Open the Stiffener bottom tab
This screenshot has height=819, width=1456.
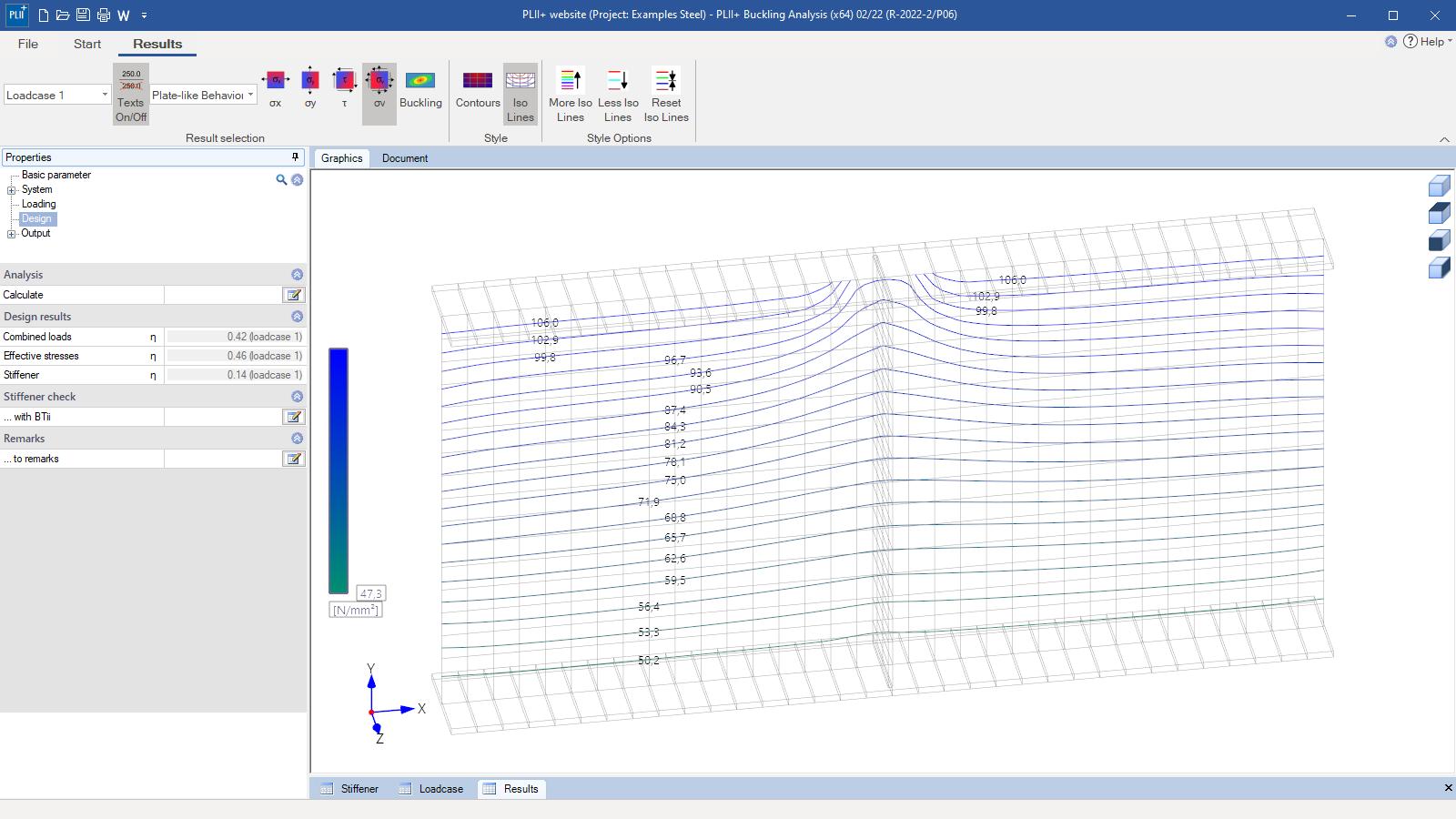349,789
